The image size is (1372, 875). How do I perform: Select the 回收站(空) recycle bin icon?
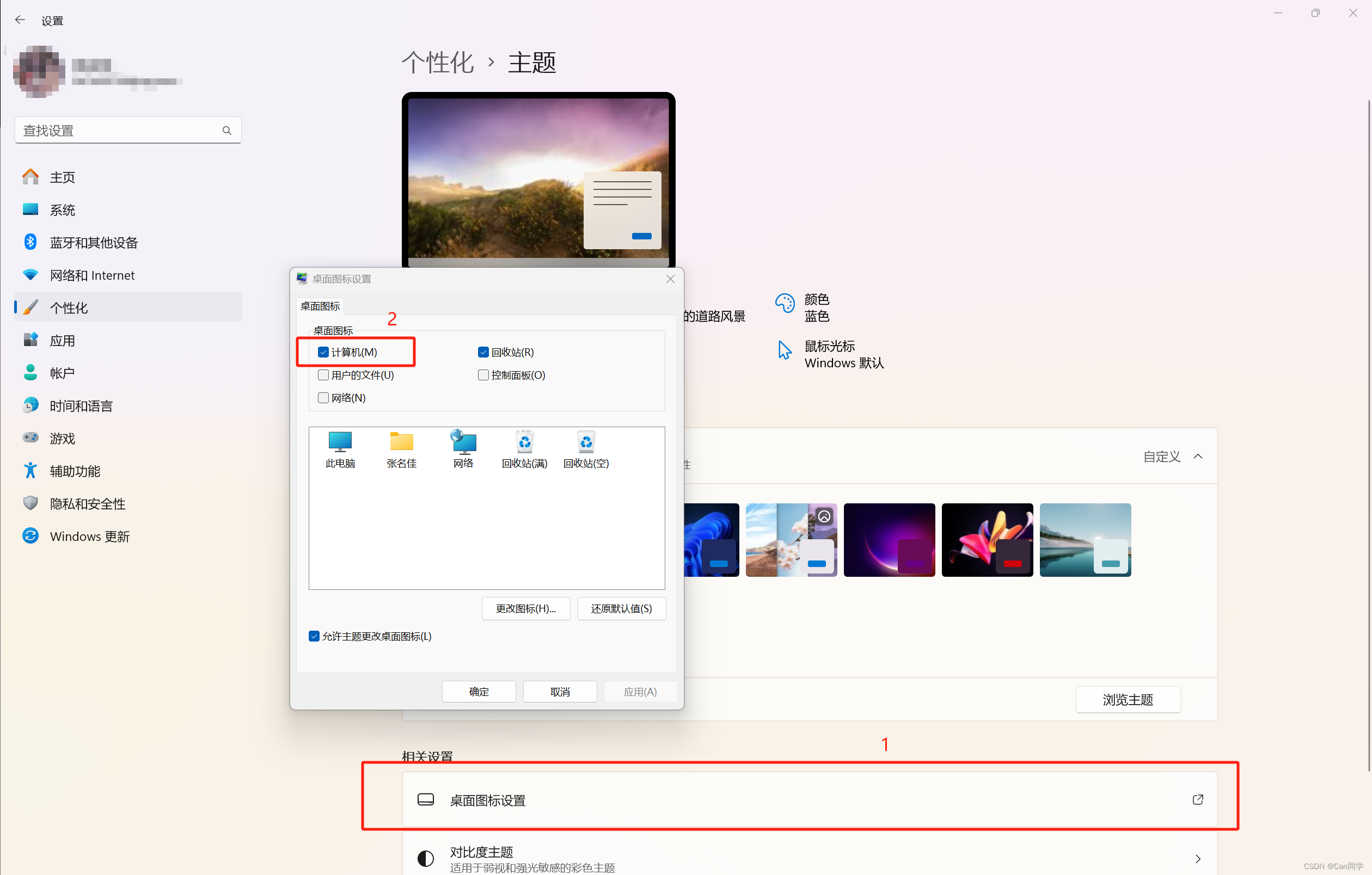[586, 442]
